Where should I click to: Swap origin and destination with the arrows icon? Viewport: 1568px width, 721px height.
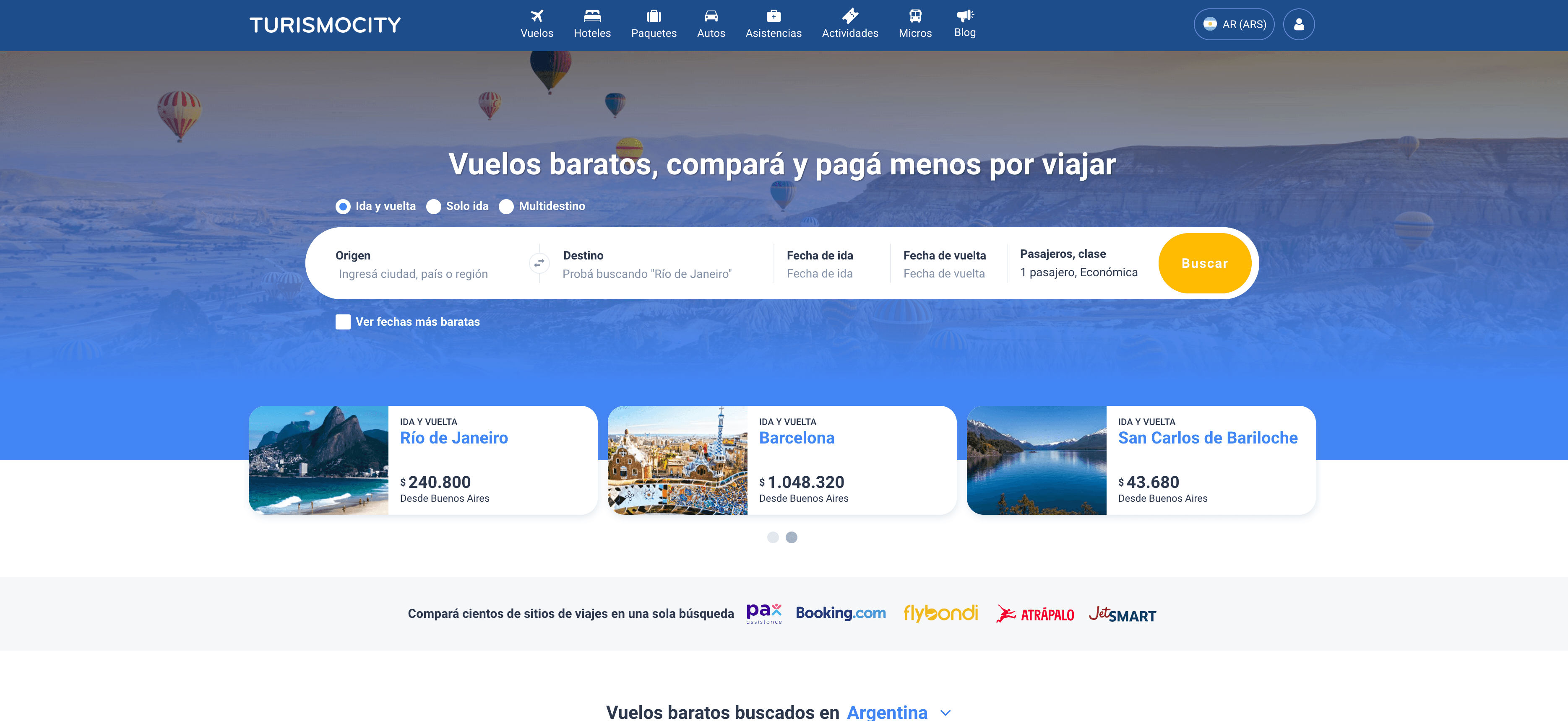coord(539,263)
